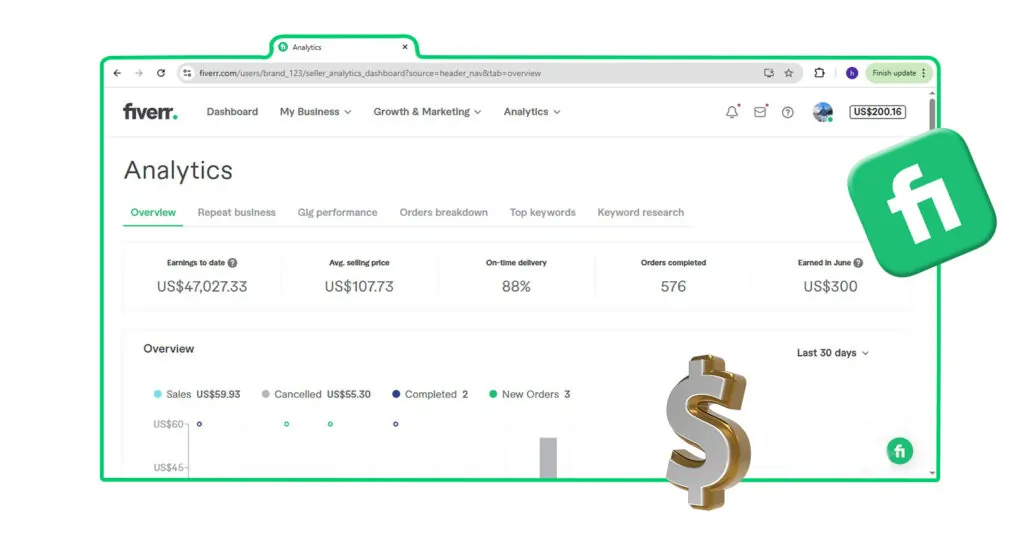Image resolution: width=1024 pixels, height=538 pixels.
Task: Switch to the Gig performance tab
Action: pos(337,212)
